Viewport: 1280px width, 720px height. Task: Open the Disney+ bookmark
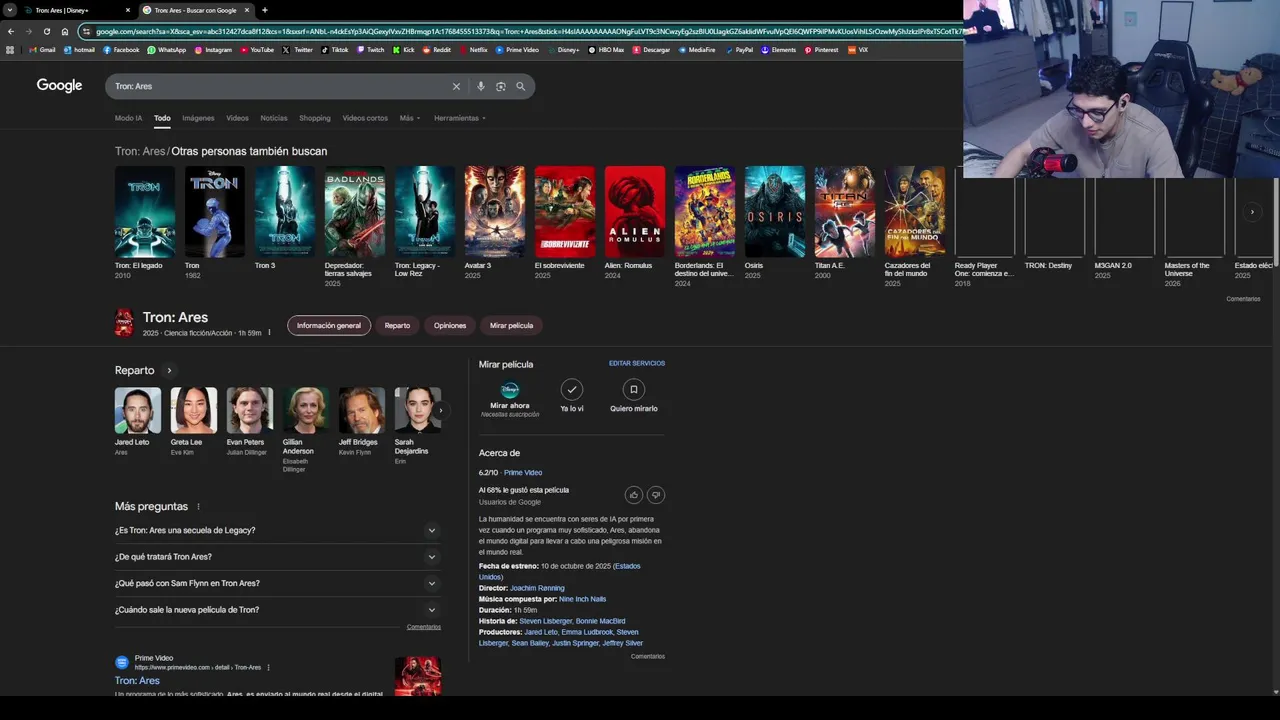tap(563, 50)
